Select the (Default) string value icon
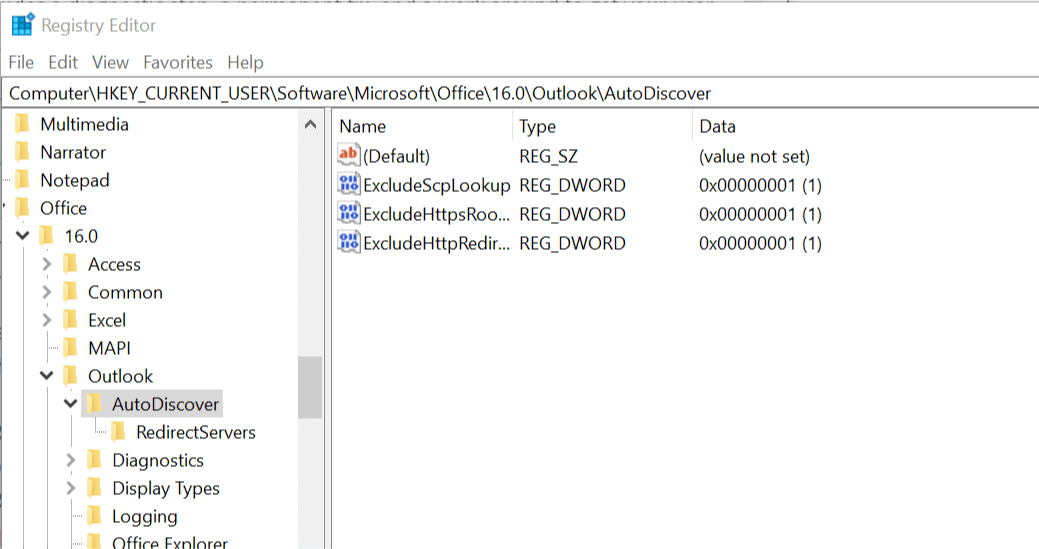The width and height of the screenshot is (1039, 549). [x=349, y=155]
